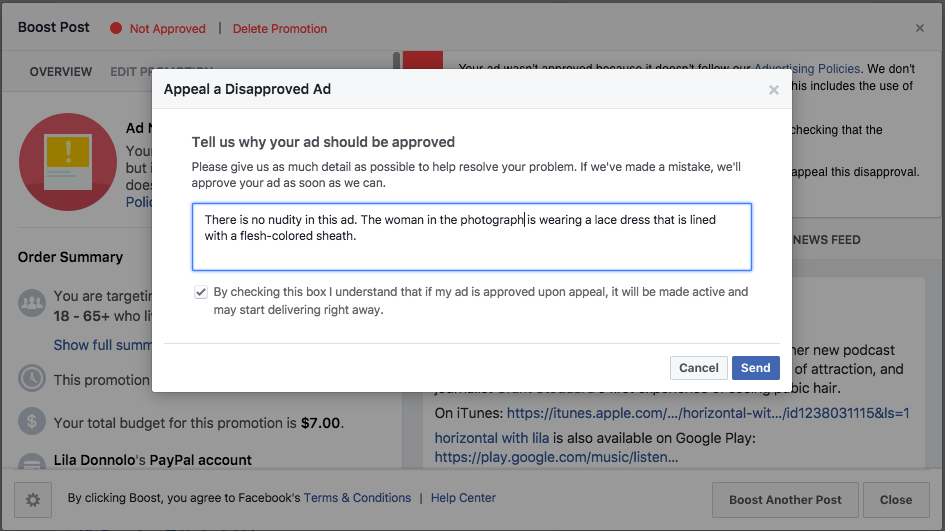This screenshot has width=945, height=531.
Task: Click the Send button in appeal dialog
Action: [755, 368]
